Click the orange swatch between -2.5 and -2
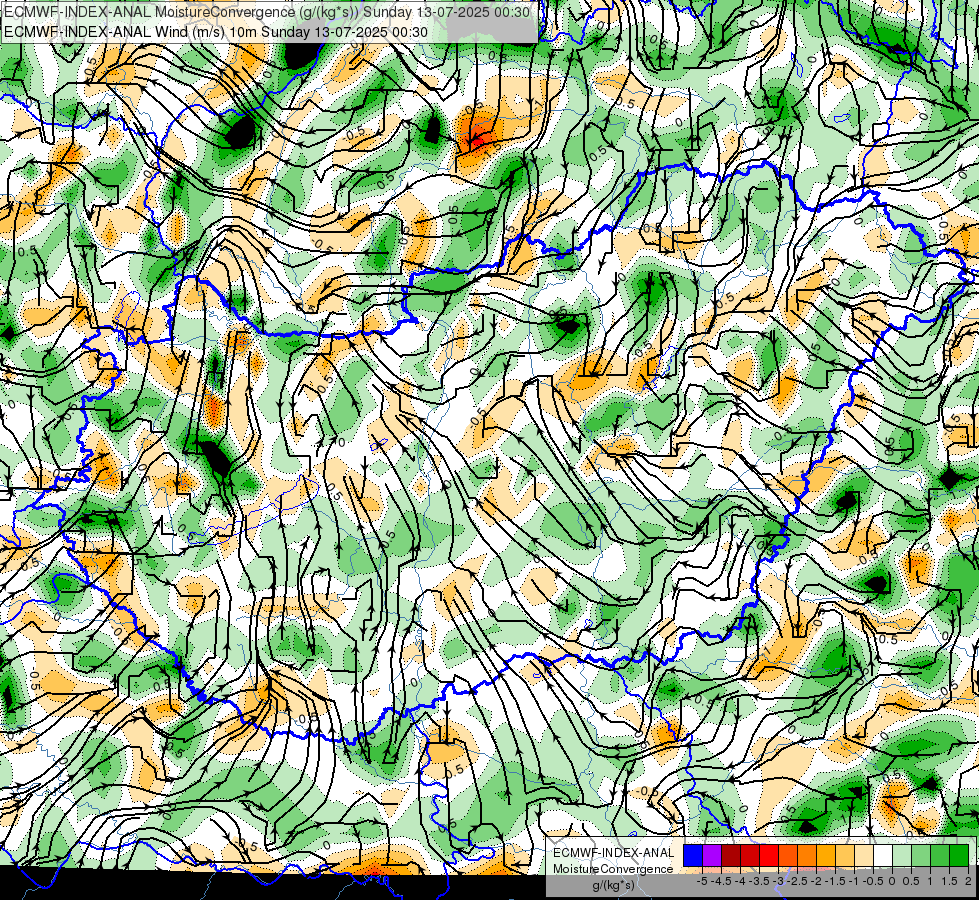This screenshot has height=900, width=979. point(807,855)
